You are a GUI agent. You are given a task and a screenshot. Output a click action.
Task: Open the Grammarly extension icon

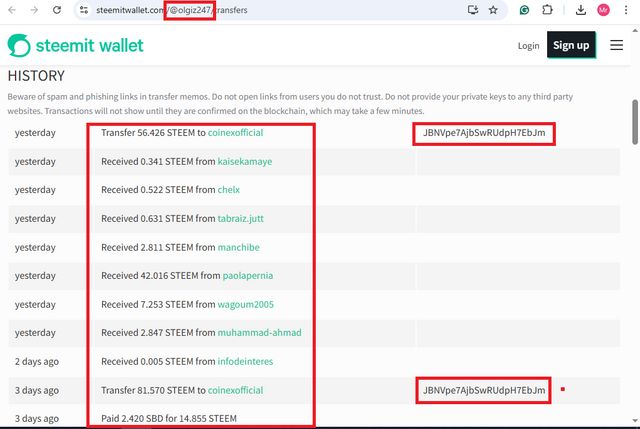pos(524,10)
